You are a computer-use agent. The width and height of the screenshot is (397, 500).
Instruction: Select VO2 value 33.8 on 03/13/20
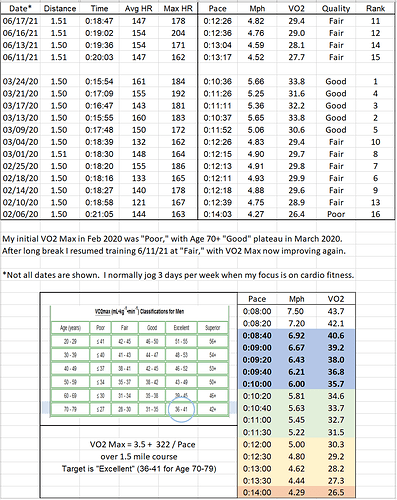296,118
